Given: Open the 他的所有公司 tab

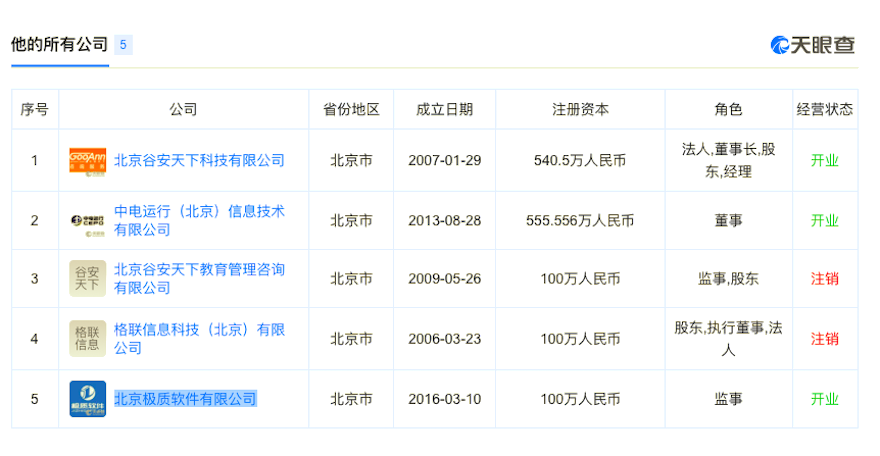Looking at the screenshot, I should [59, 44].
